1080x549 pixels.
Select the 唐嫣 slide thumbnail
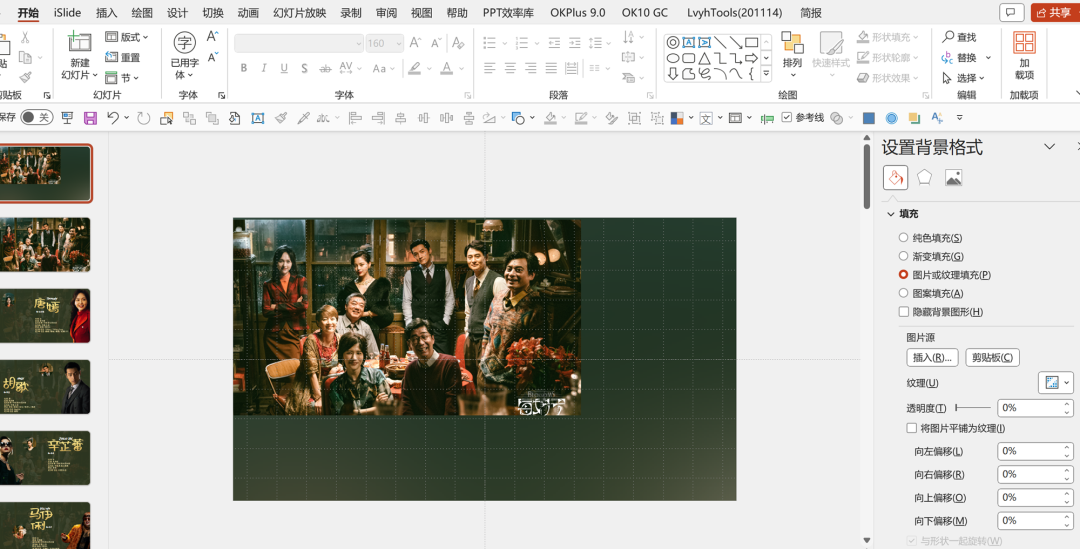pos(45,315)
